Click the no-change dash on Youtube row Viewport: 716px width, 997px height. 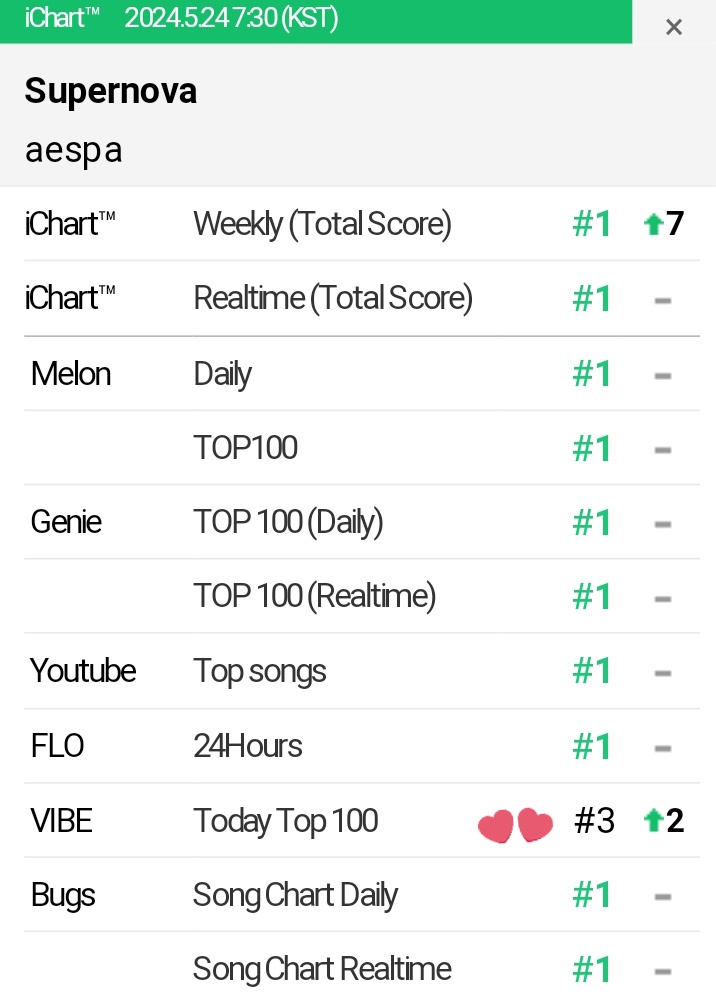point(663,673)
